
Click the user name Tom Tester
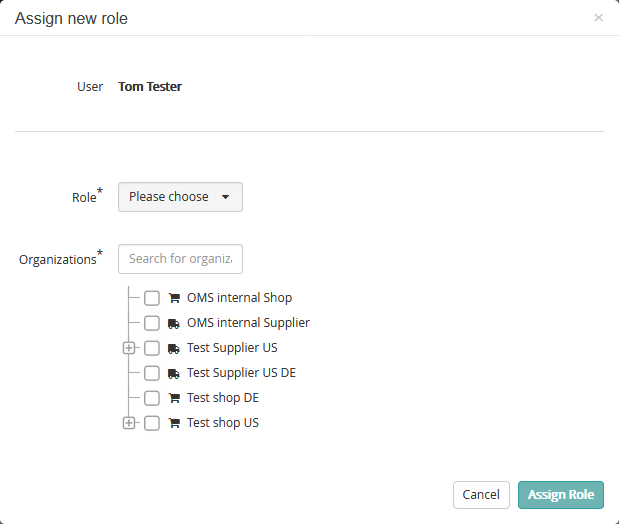(x=150, y=86)
